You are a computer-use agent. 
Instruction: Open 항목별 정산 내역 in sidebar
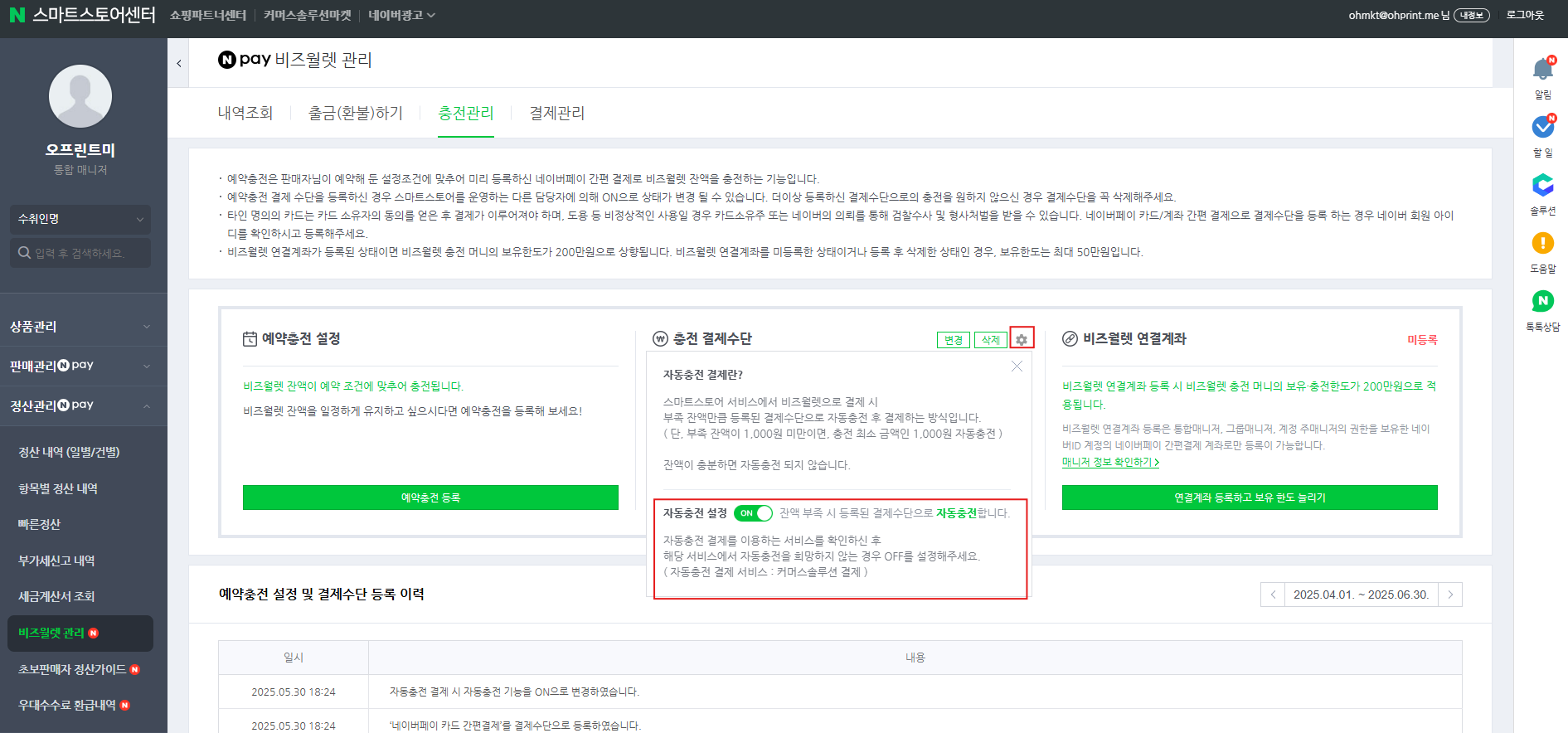pos(58,488)
